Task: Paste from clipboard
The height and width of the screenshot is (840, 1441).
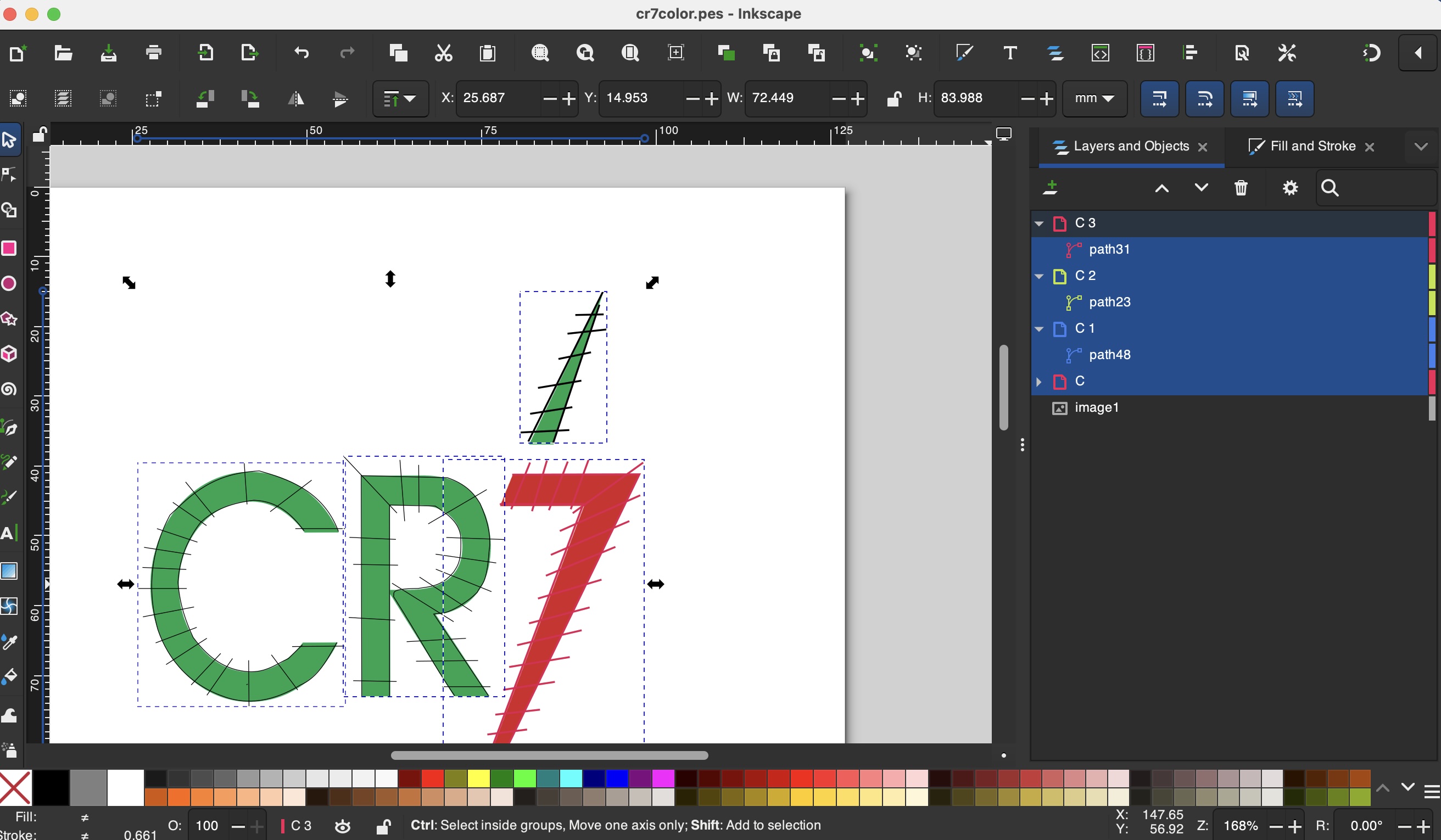Action: (488, 53)
